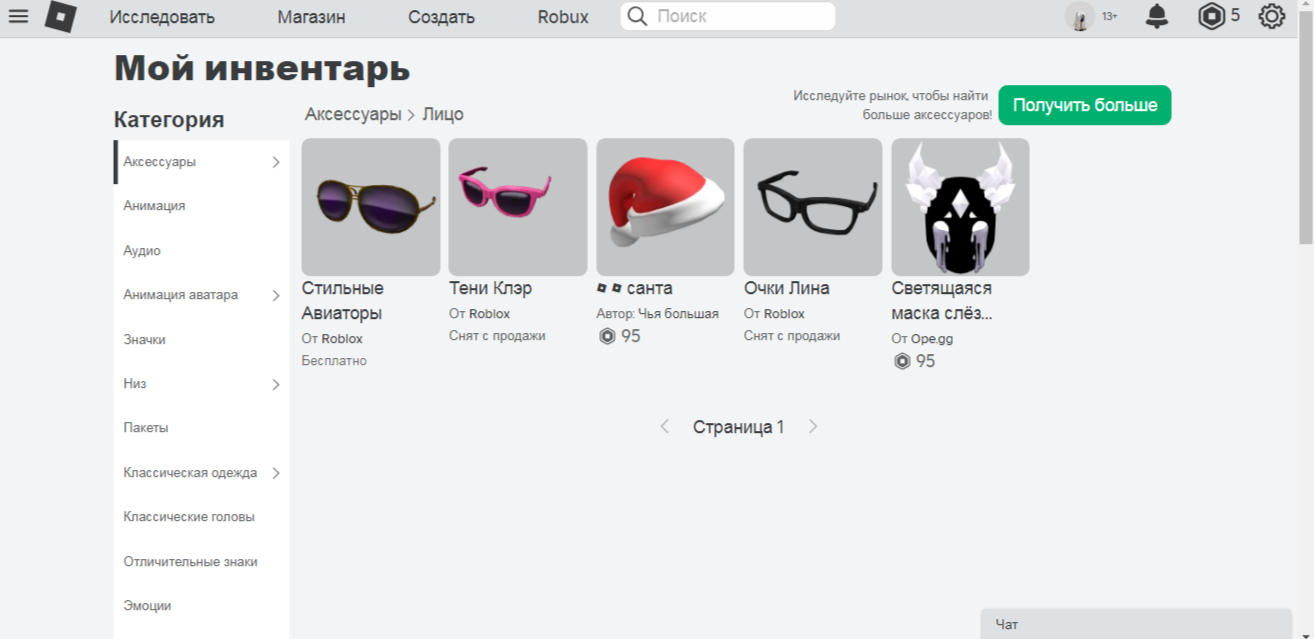Select Анимация аватара category label
The width and height of the screenshot is (1314, 639).
181,295
